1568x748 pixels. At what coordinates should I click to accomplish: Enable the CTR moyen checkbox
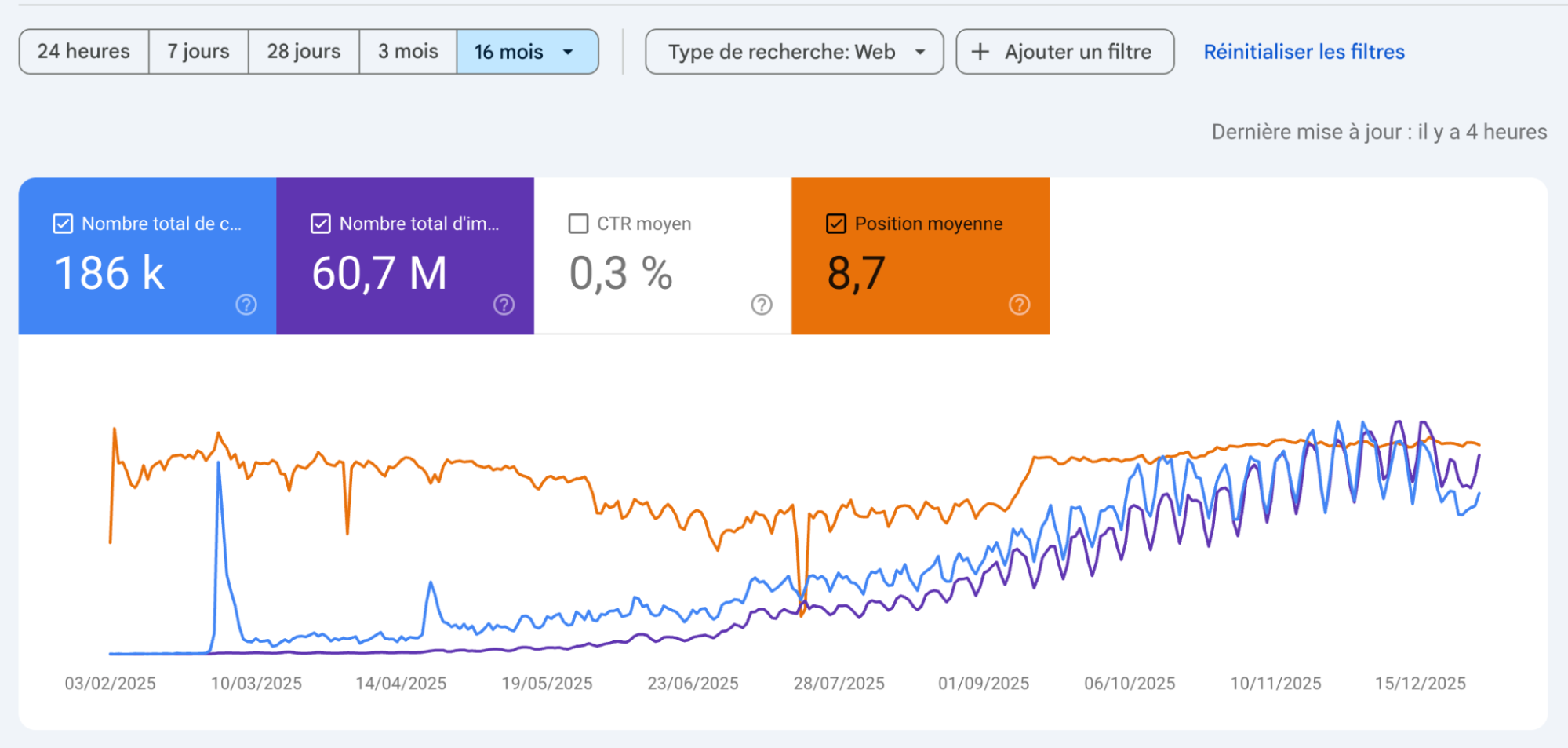pos(578,224)
